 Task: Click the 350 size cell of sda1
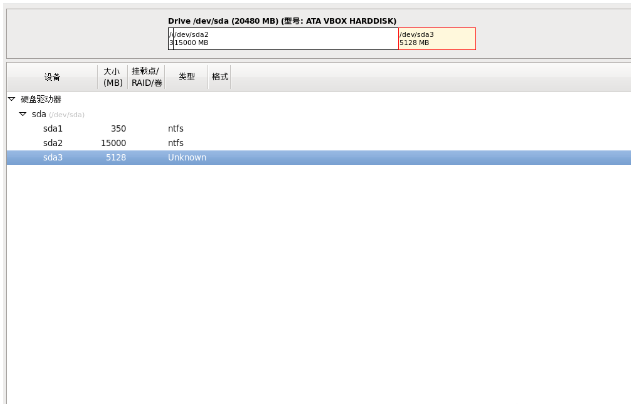(118, 128)
